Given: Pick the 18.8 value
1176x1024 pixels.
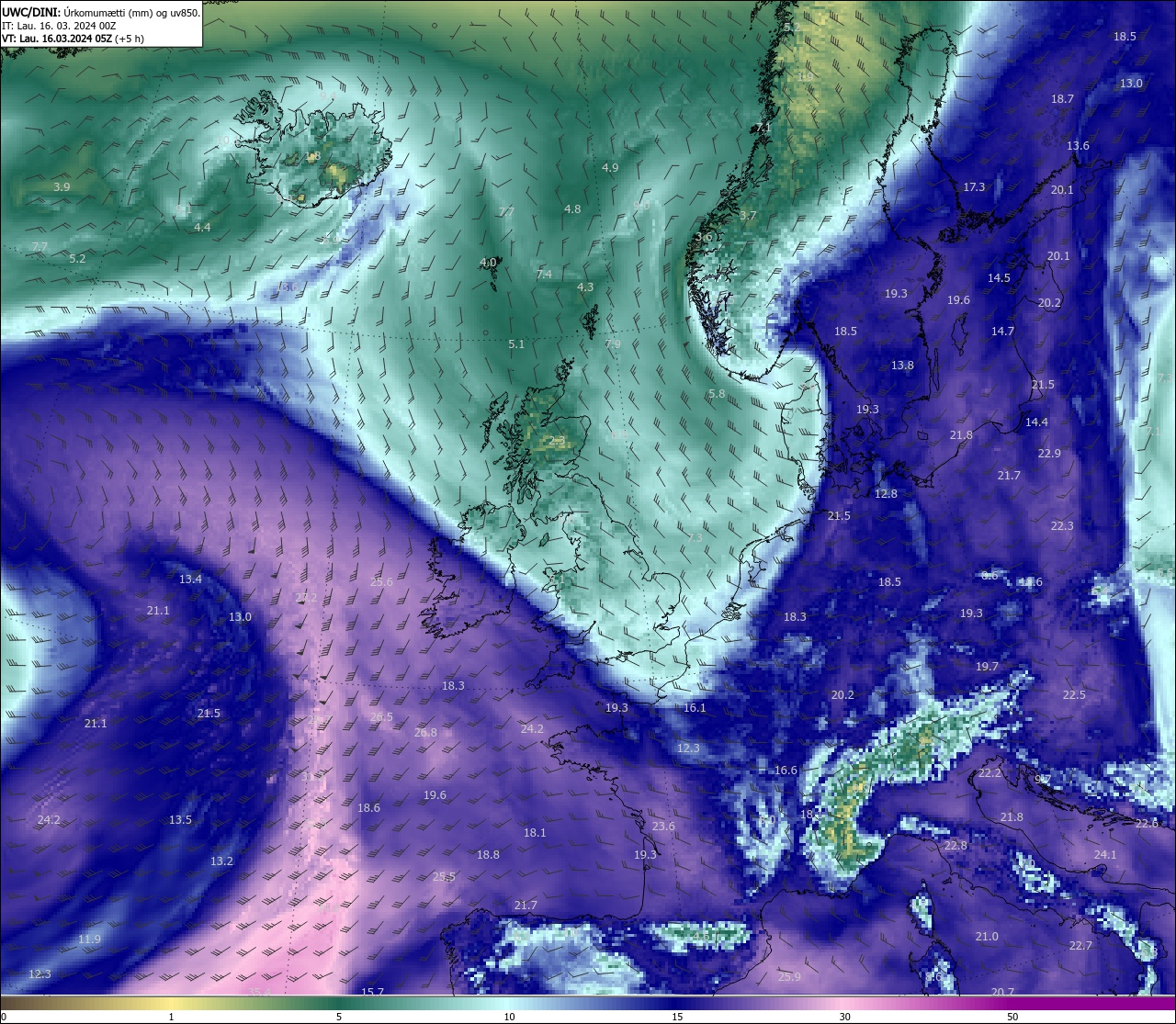Looking at the screenshot, I should point(488,855).
